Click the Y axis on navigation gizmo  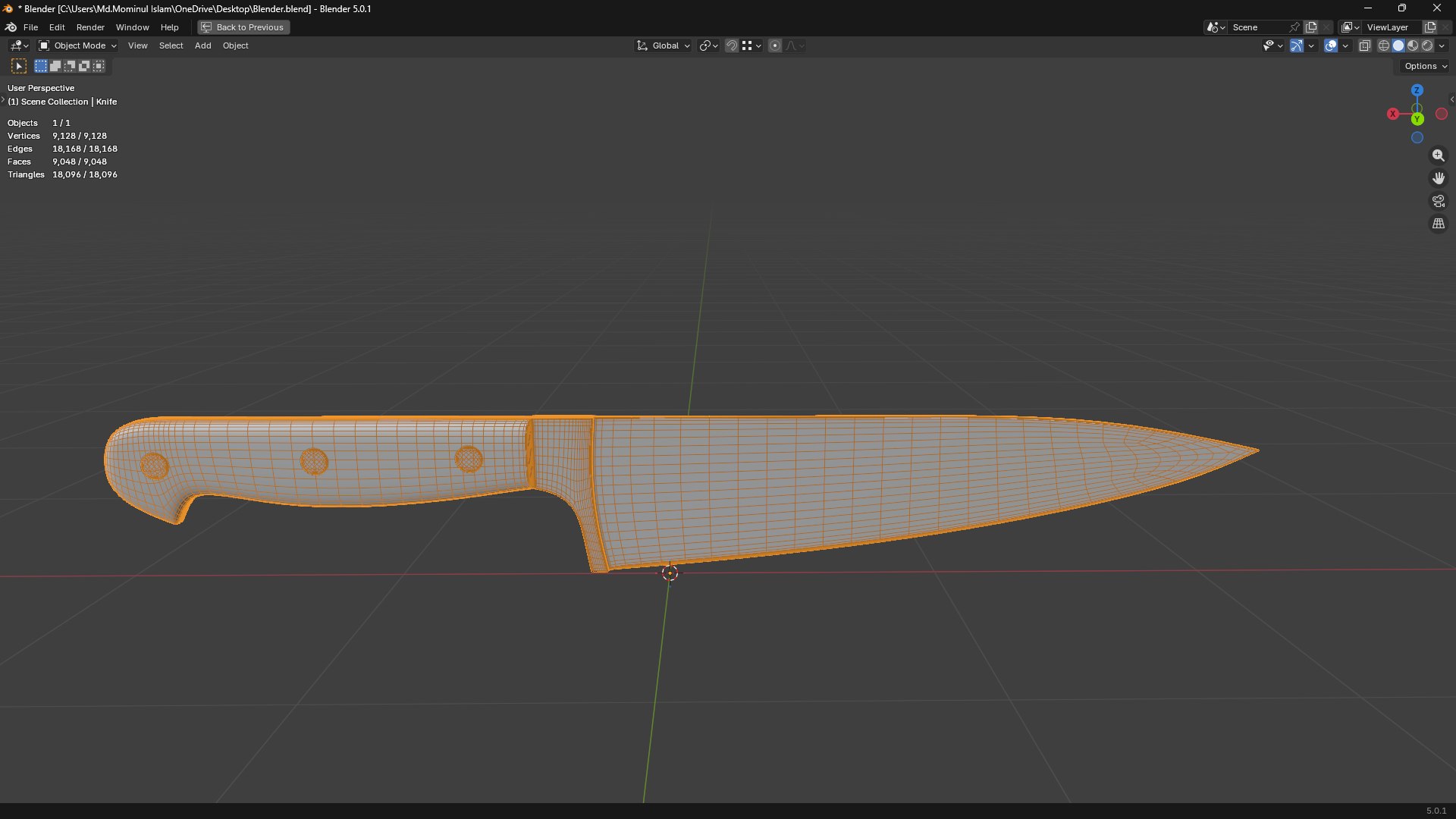tap(1417, 119)
